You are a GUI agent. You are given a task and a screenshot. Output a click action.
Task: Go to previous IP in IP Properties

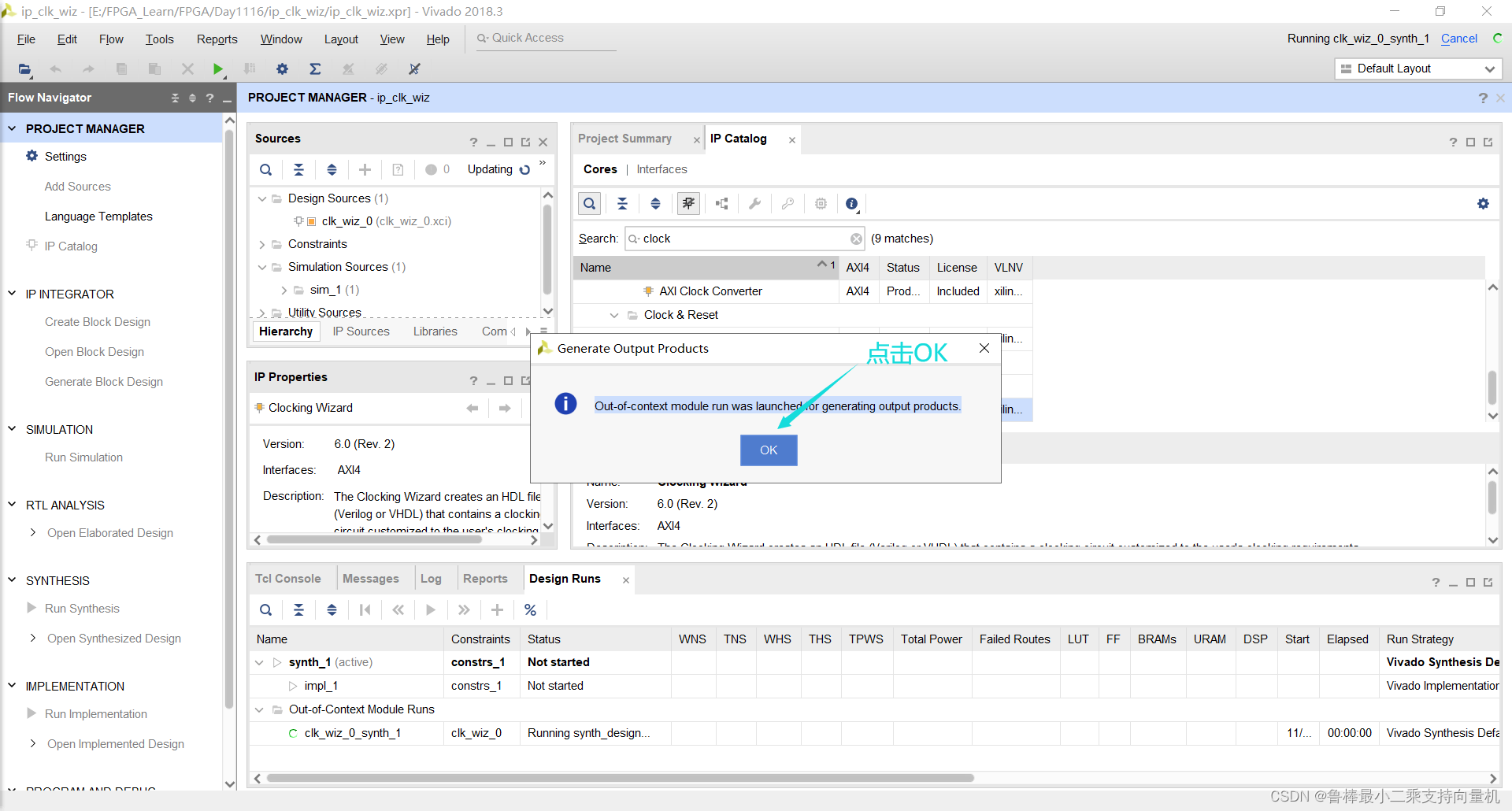pos(472,408)
